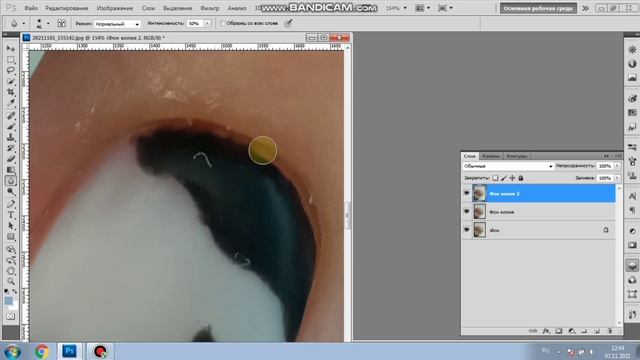Switch to the Контуры tab
This screenshot has height=360, width=640.
click(x=516, y=156)
